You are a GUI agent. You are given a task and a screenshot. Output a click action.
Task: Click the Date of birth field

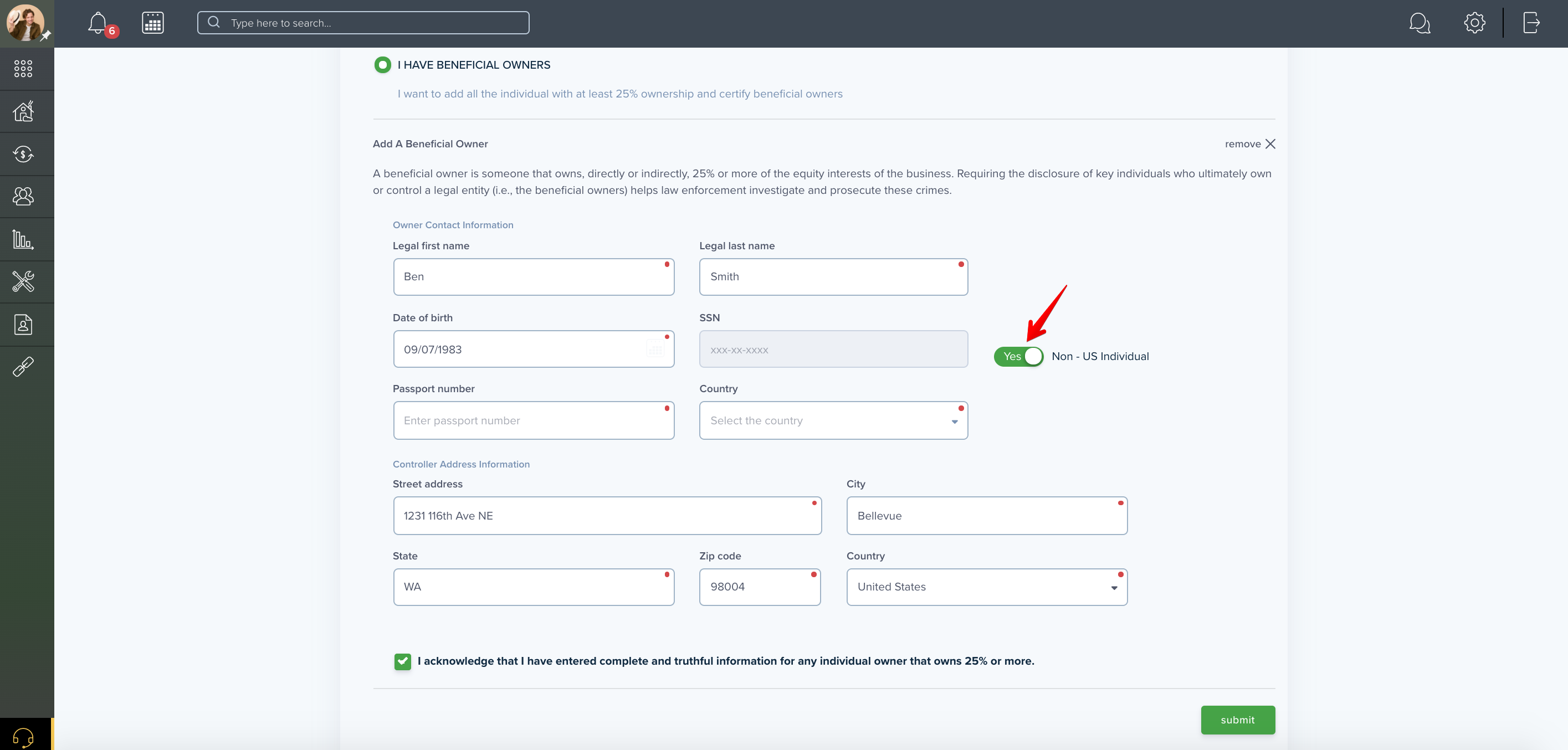[533, 349]
